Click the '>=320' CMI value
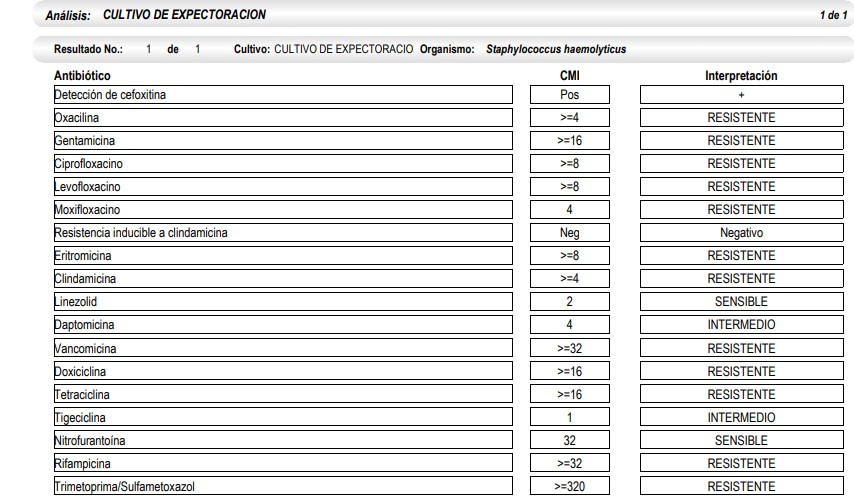 point(570,486)
